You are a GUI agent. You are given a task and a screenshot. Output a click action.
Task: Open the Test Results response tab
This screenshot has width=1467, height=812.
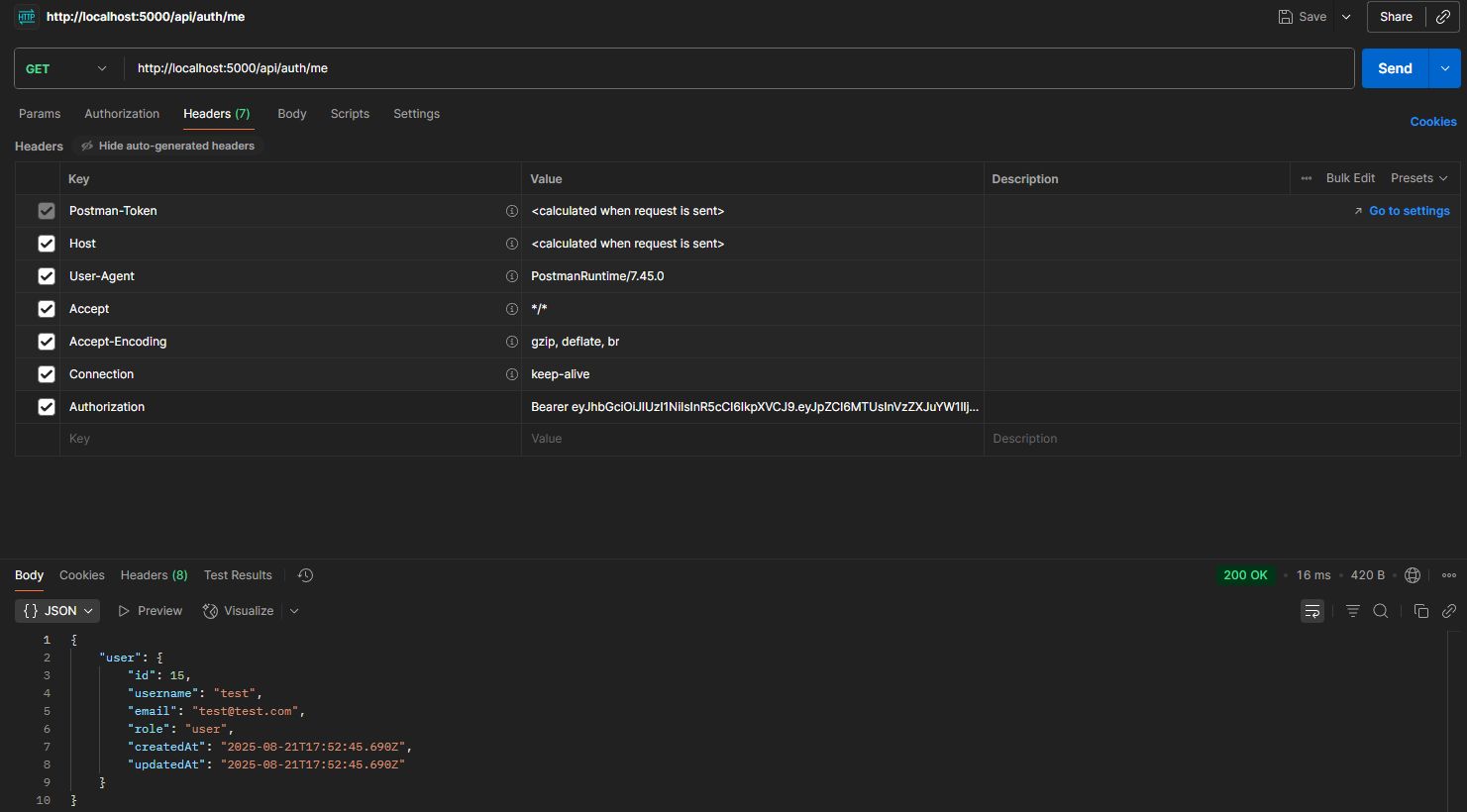click(x=238, y=575)
